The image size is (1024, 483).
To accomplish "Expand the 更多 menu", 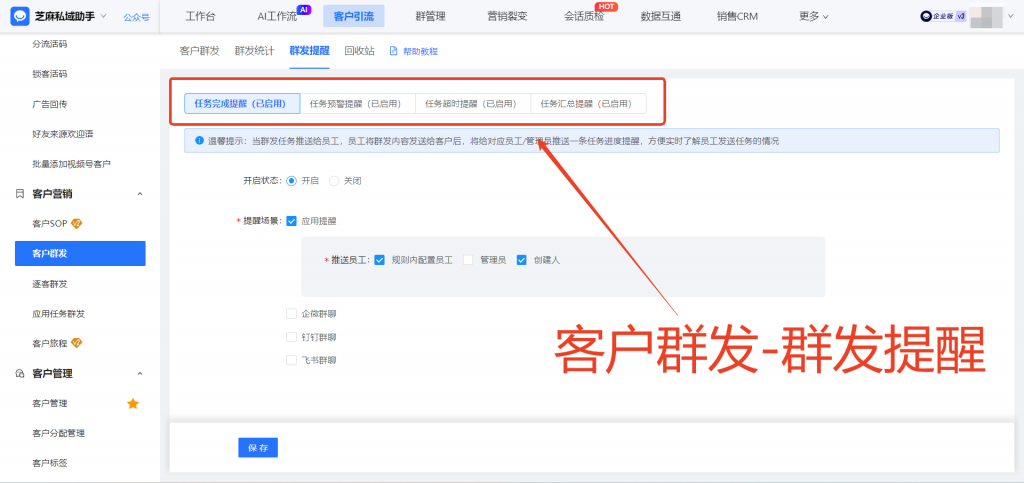I will pyautogui.click(x=814, y=16).
